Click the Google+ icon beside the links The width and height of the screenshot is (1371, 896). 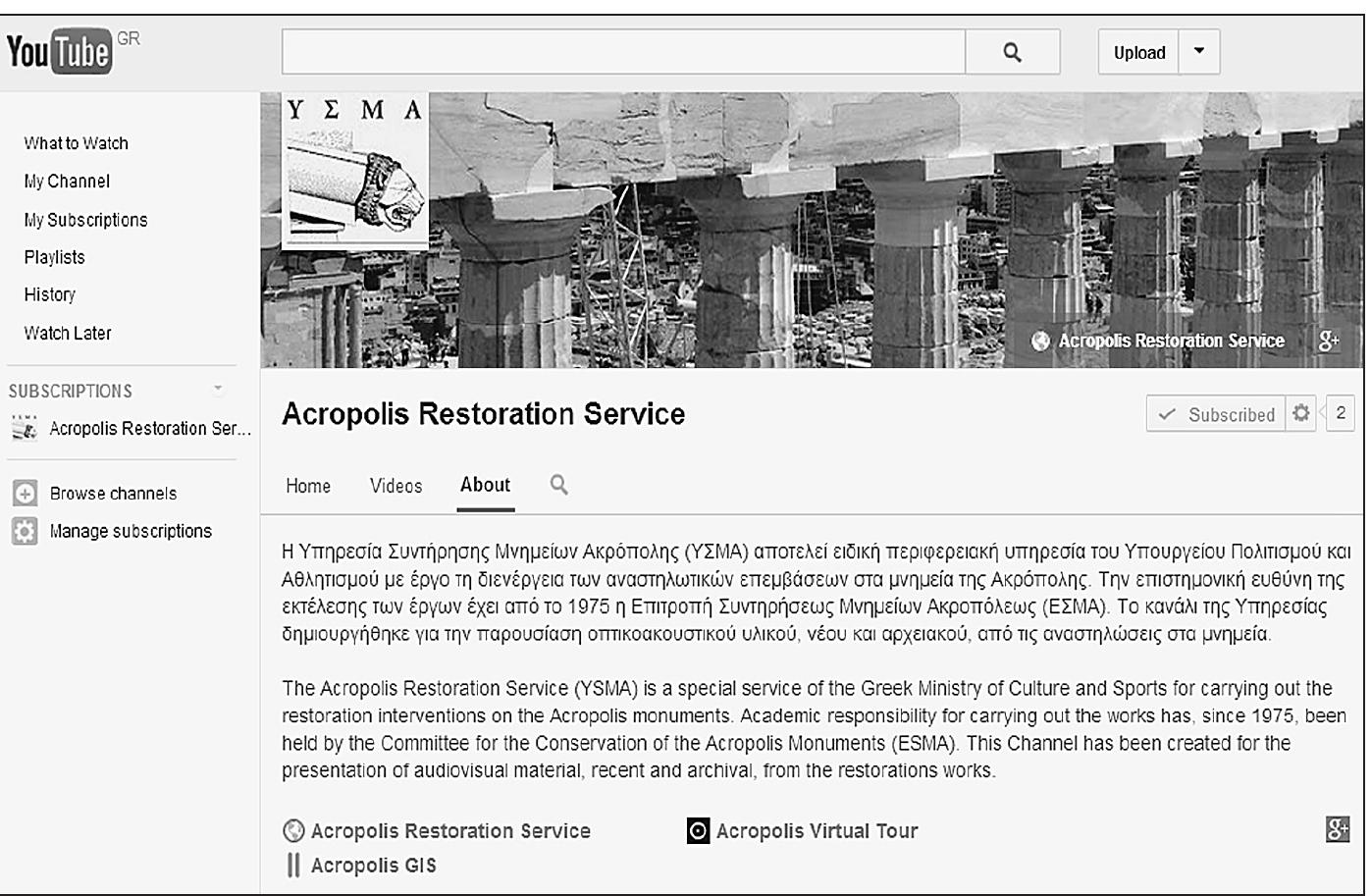(1337, 829)
